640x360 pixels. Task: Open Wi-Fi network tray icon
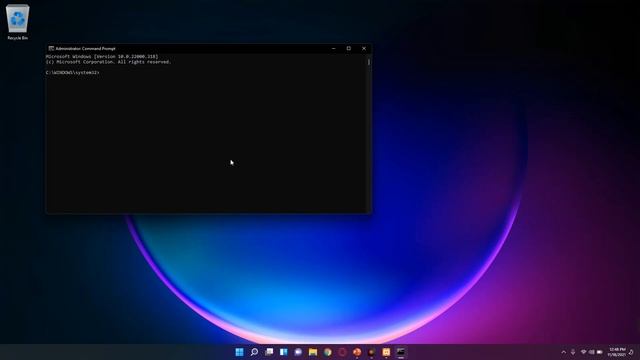point(584,352)
